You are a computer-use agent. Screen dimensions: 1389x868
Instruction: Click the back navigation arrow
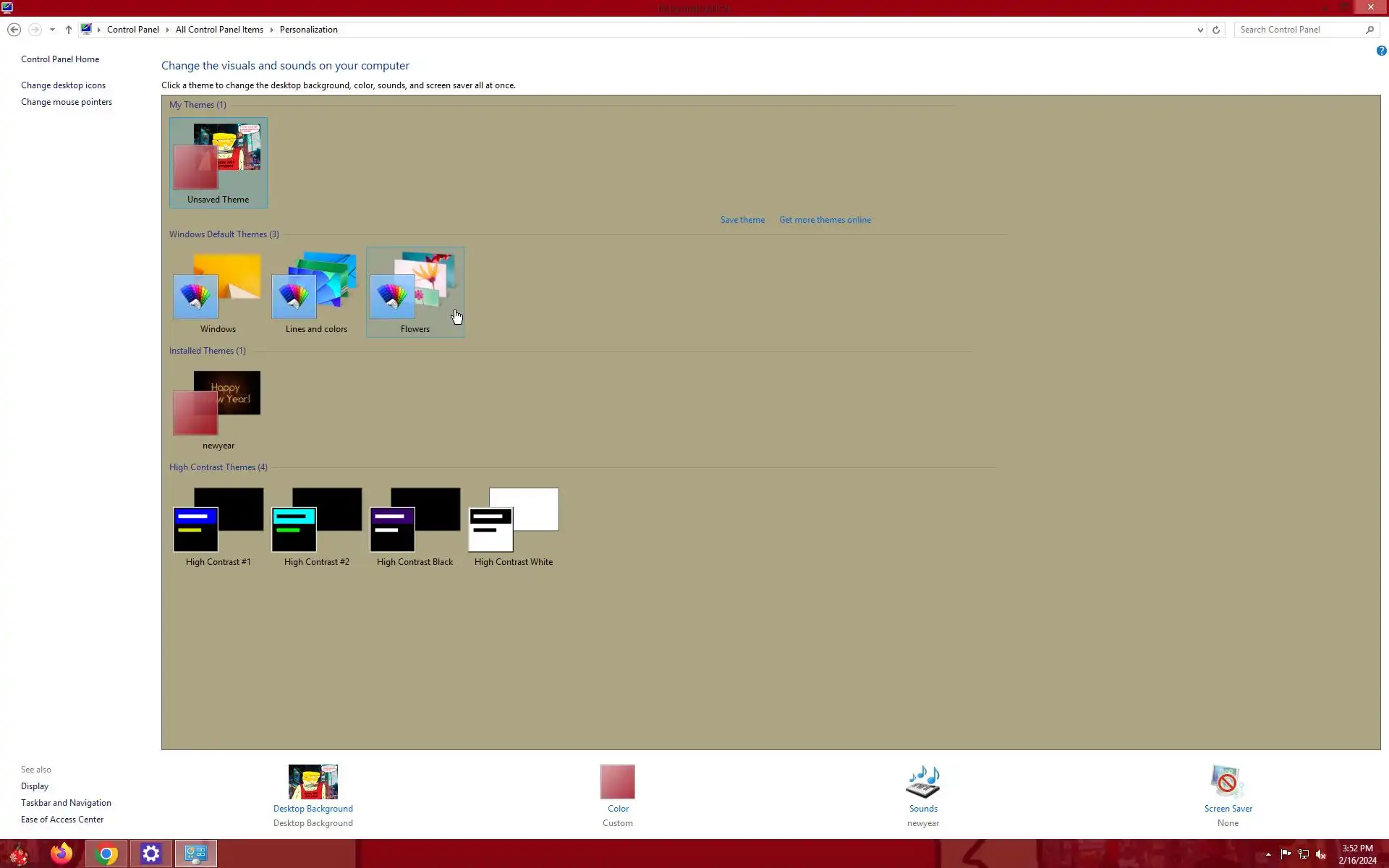tap(14, 30)
